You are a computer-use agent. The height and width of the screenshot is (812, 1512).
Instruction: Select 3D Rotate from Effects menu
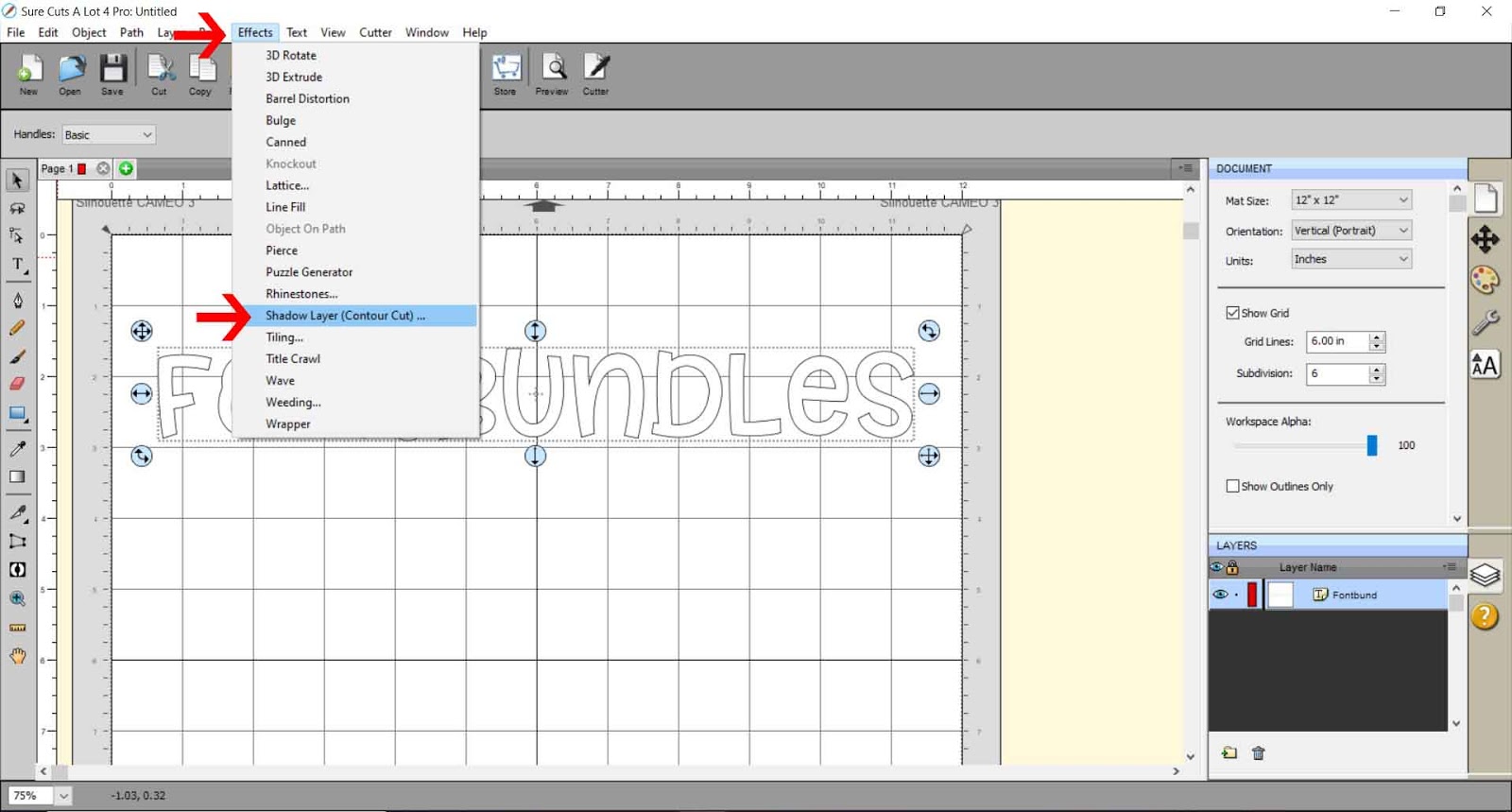pyautogui.click(x=355, y=56)
